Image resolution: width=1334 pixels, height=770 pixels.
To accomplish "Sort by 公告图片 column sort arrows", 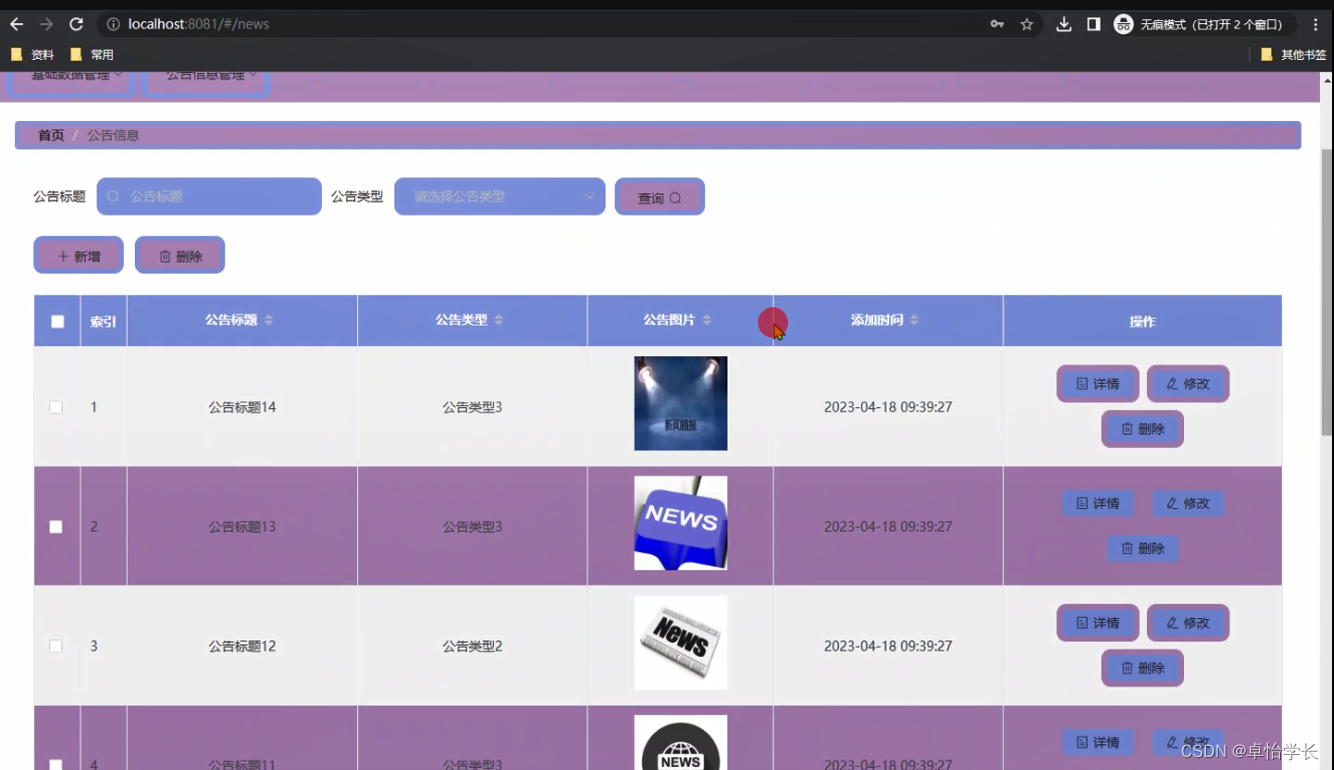I will [706, 320].
